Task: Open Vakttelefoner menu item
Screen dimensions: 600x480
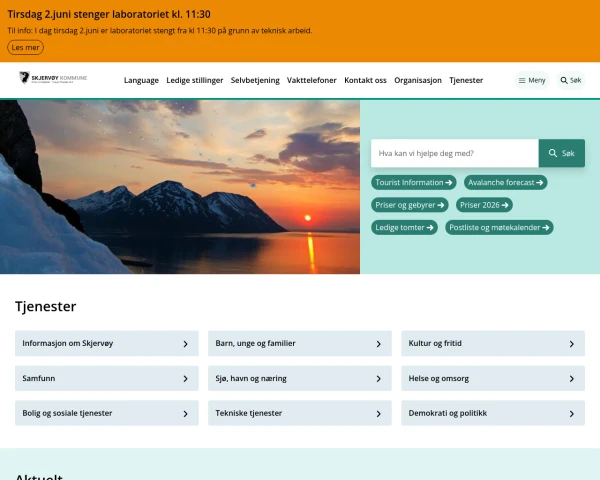Action: [x=311, y=80]
